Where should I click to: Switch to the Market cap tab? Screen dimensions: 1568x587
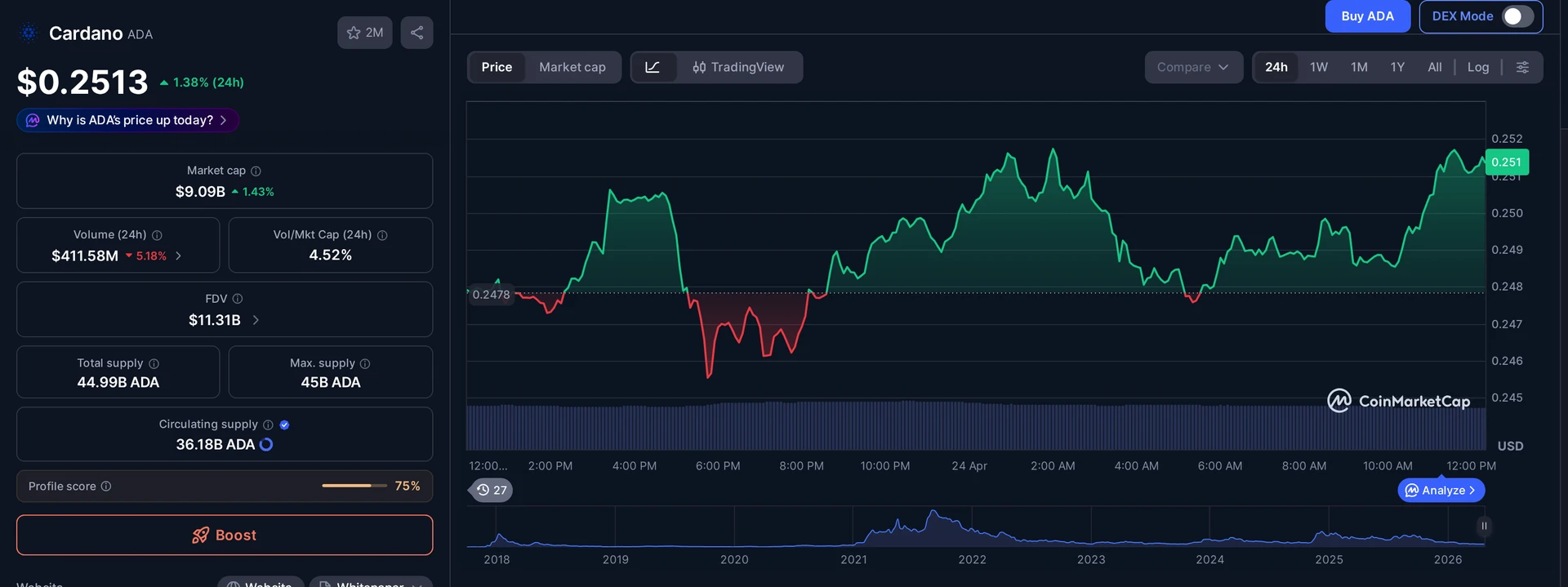point(572,67)
